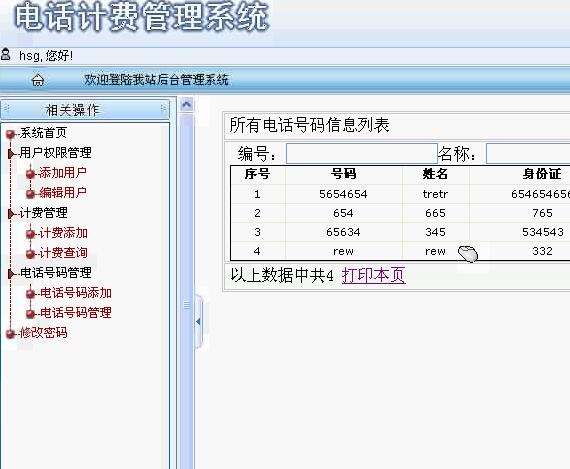Open the 添加用户 page
The height and width of the screenshot is (469, 570).
tap(63, 173)
